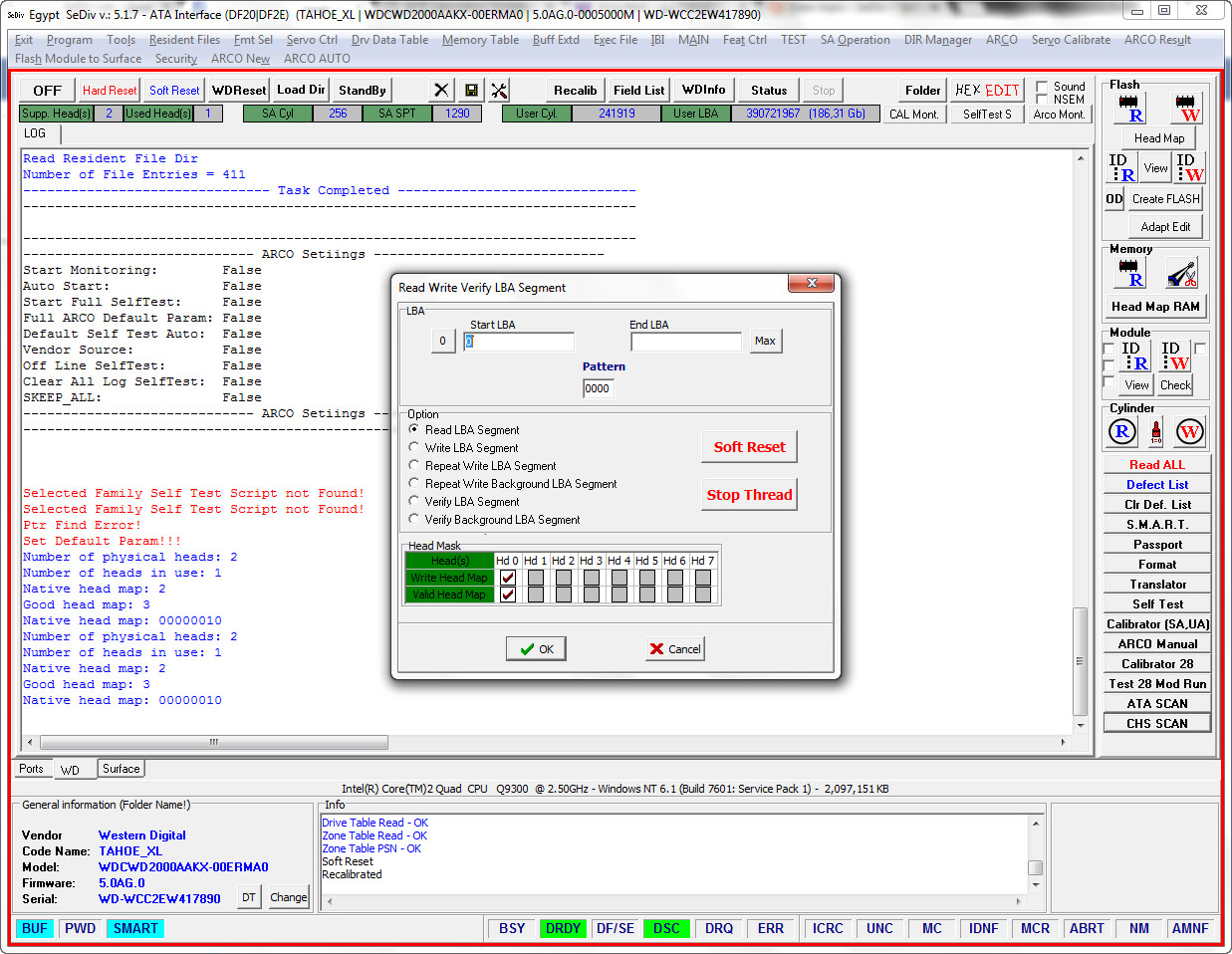1232x954 pixels.
Task: Click the memory scissors tool icon
Action: [1182, 273]
